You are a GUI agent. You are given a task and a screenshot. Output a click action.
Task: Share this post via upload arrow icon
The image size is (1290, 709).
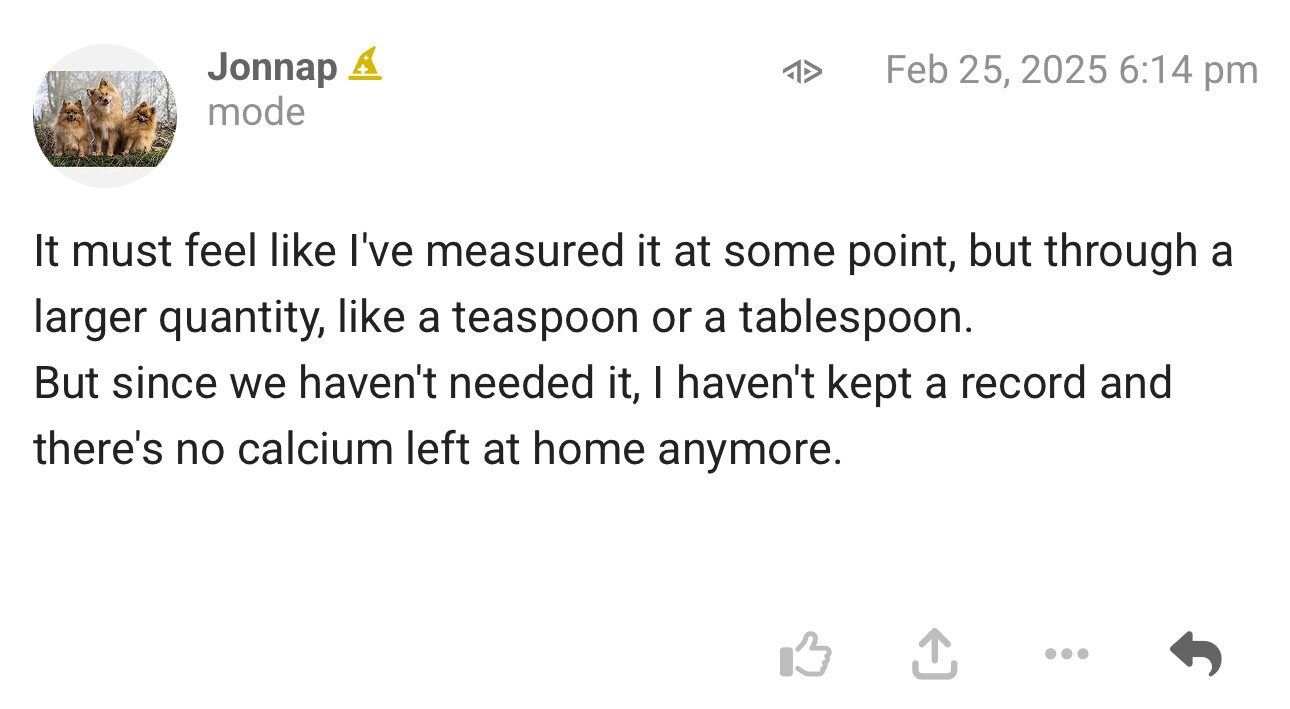click(935, 655)
